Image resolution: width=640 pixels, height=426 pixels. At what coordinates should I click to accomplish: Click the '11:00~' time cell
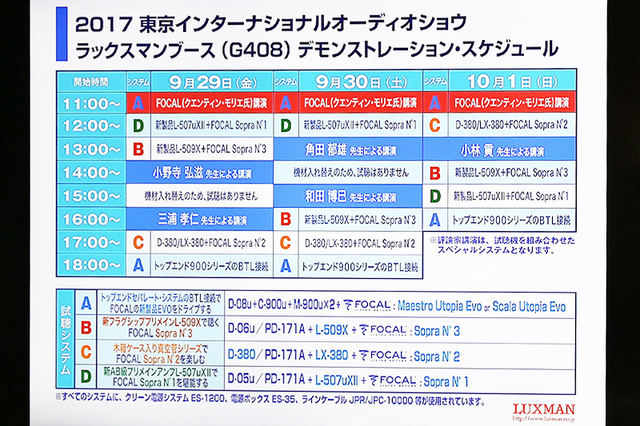(91, 104)
